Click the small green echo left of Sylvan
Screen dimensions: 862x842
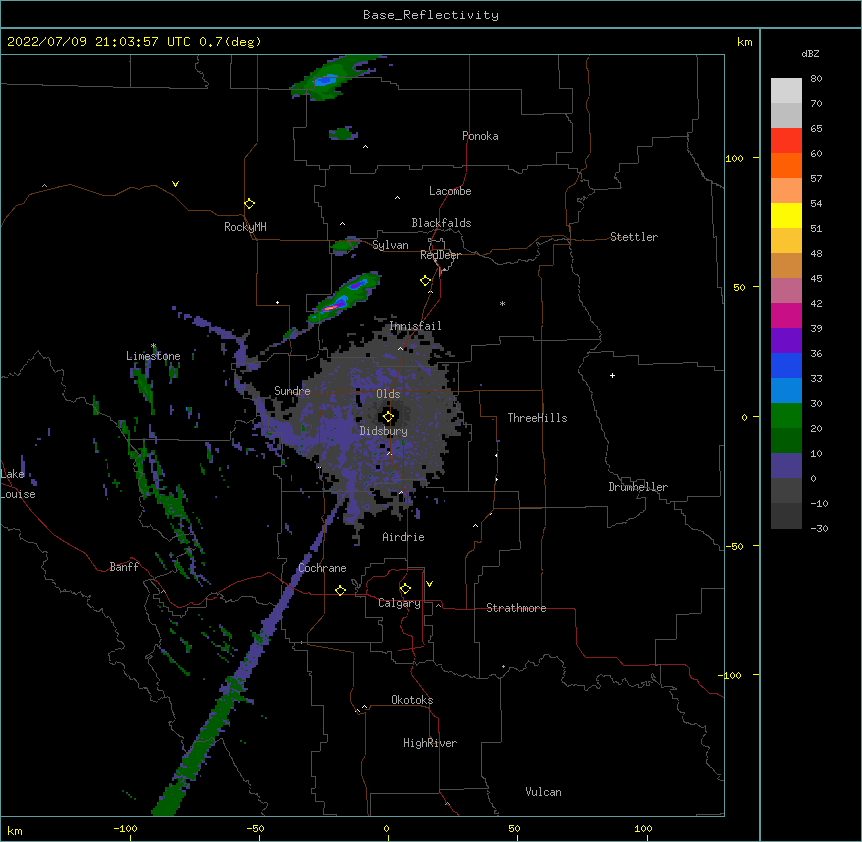(x=345, y=246)
